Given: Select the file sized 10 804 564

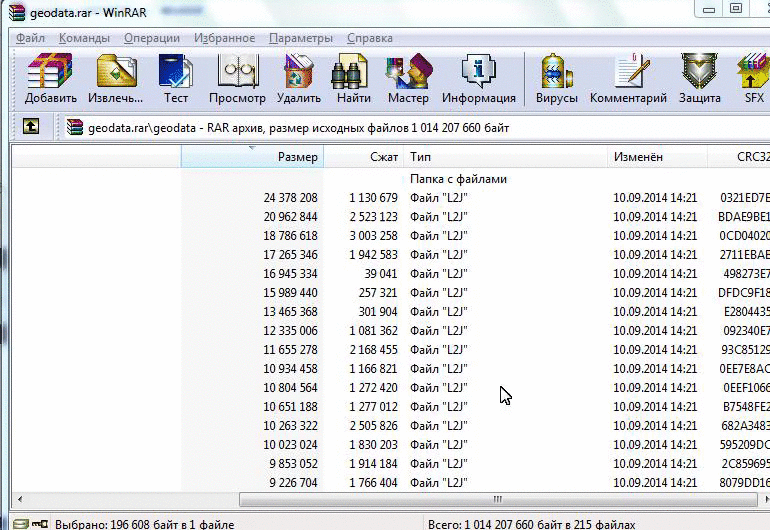Looking at the screenshot, I should pyautogui.click(x=391, y=388).
